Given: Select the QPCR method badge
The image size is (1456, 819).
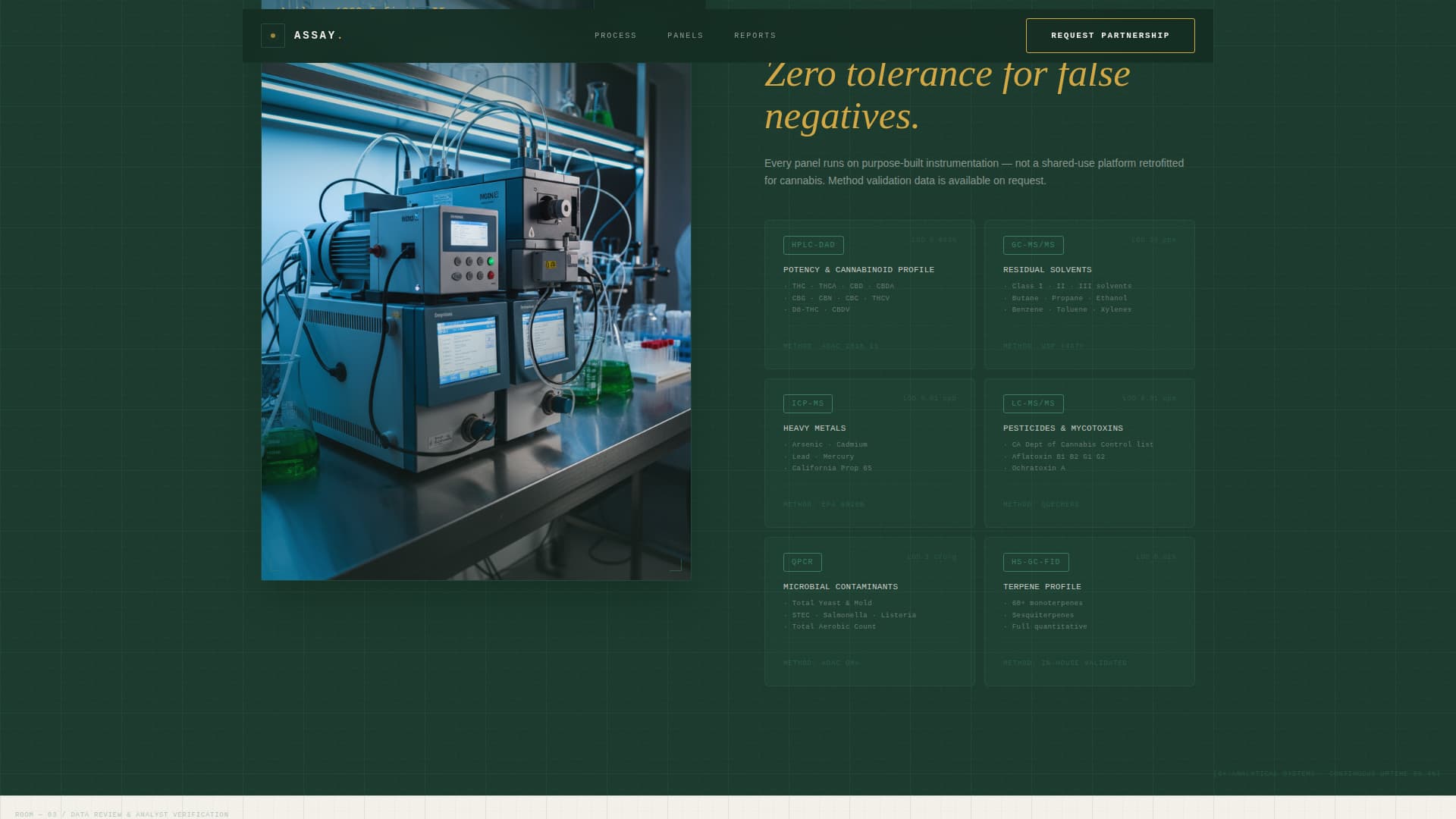Looking at the screenshot, I should tap(802, 562).
